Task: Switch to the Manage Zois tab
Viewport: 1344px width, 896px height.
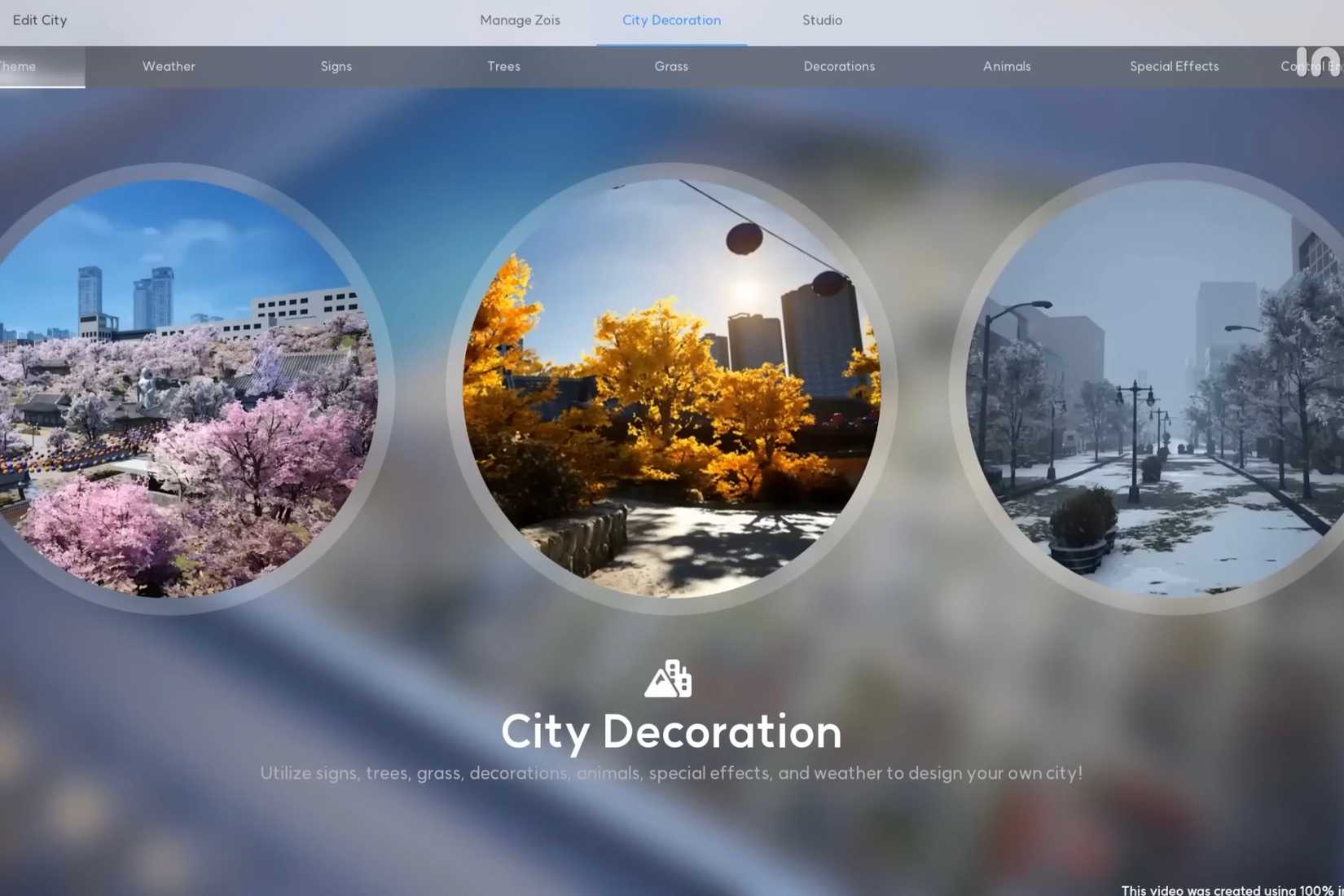Action: pyautogui.click(x=520, y=20)
